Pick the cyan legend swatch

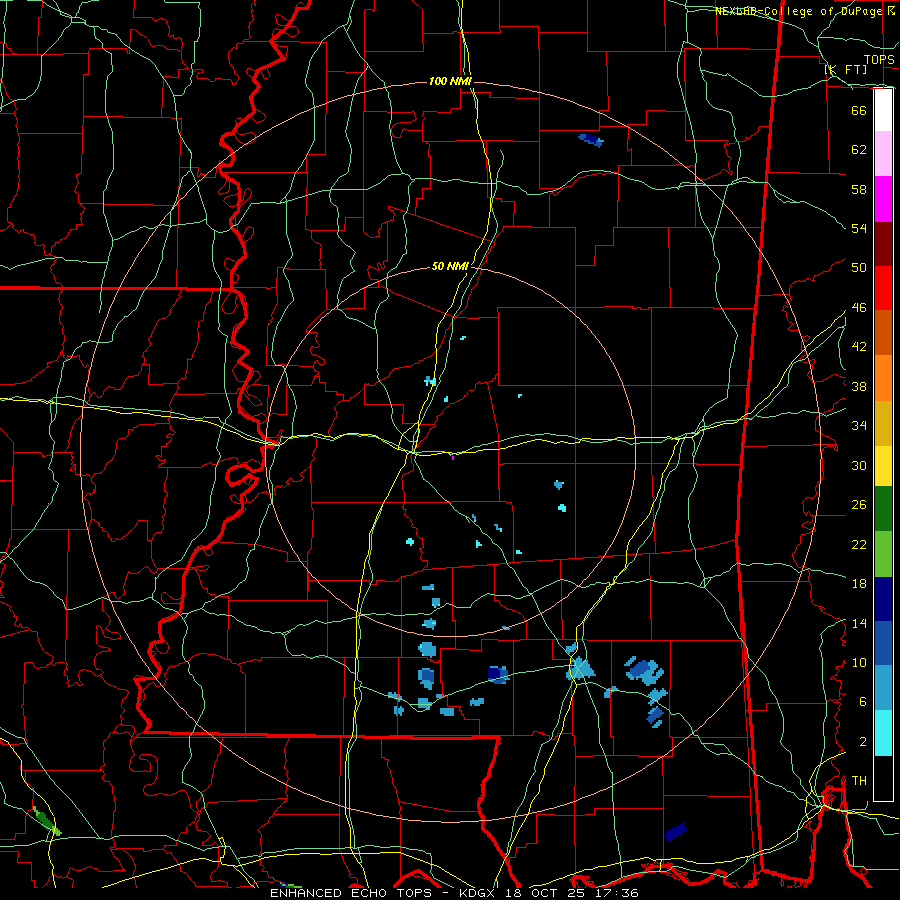click(883, 733)
